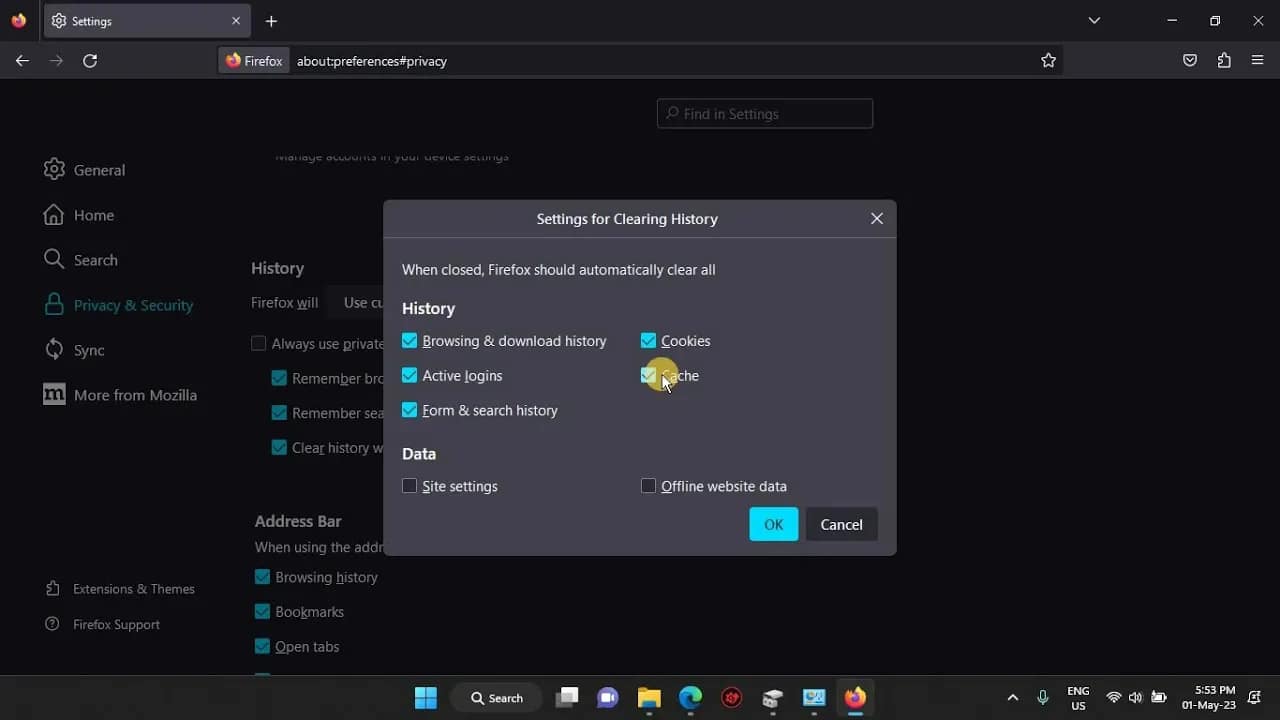This screenshot has height=720, width=1280.
Task: Uncheck Form & search history
Action: click(409, 410)
